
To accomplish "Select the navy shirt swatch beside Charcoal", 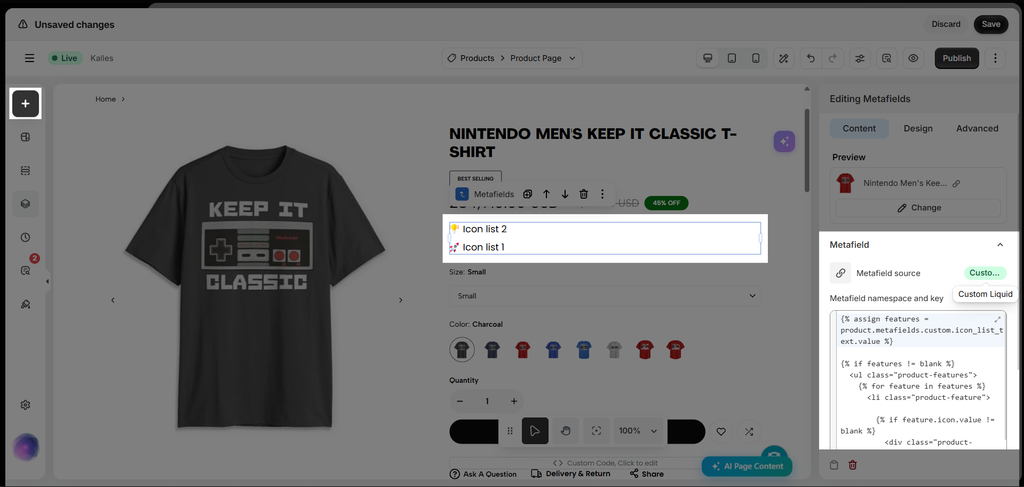I will pyautogui.click(x=492, y=350).
